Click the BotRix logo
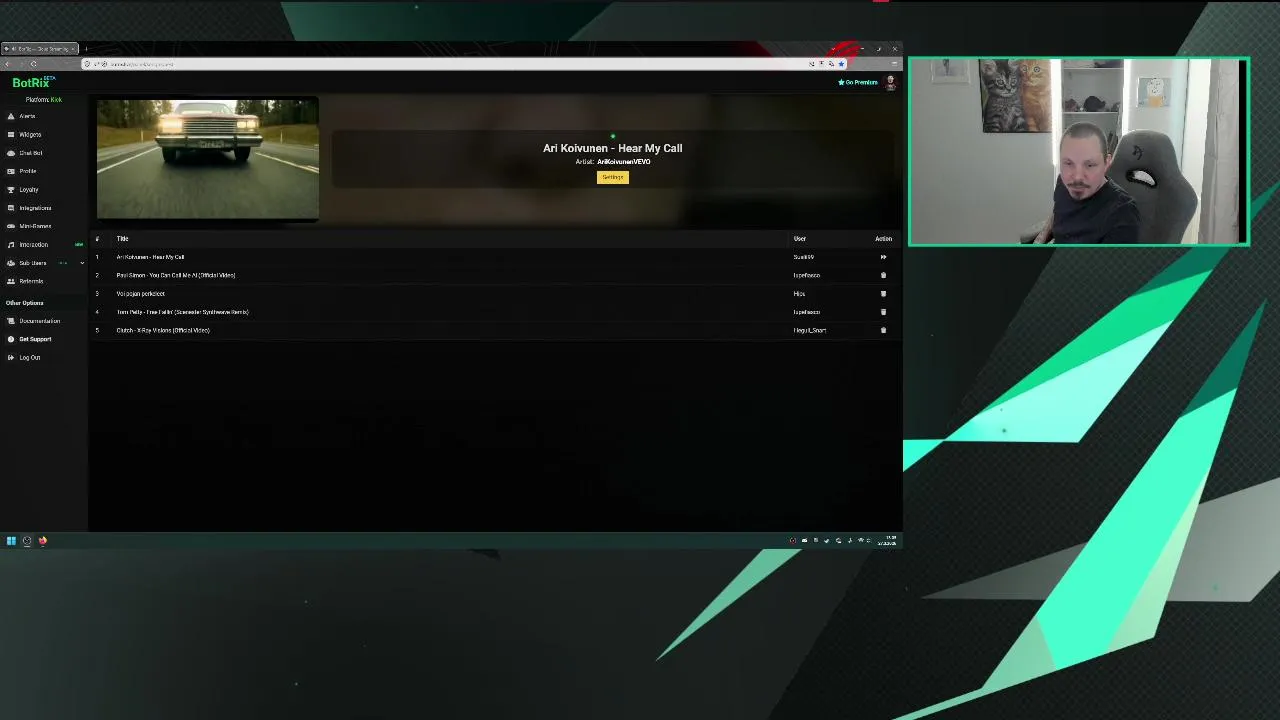This screenshot has width=1280, height=720. [x=32, y=83]
